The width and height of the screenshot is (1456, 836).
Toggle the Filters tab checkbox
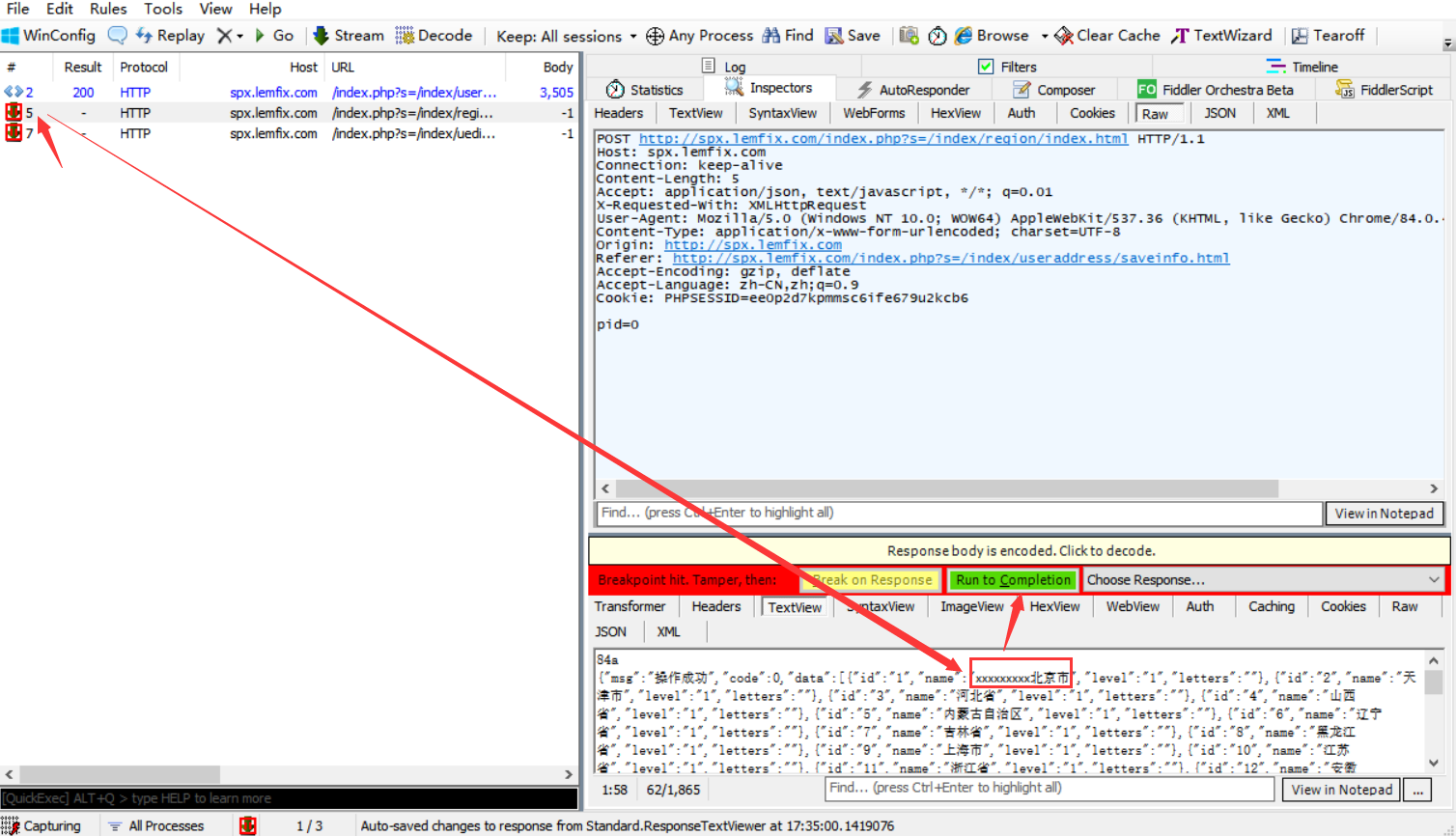point(986,67)
